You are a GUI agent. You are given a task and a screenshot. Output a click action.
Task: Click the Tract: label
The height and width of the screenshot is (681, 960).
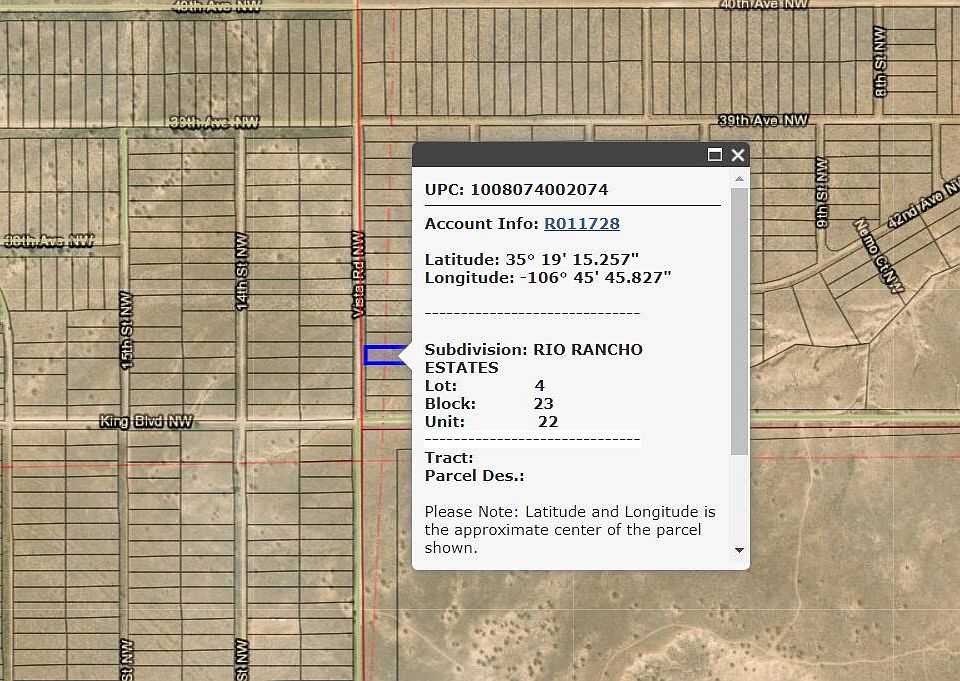click(449, 458)
